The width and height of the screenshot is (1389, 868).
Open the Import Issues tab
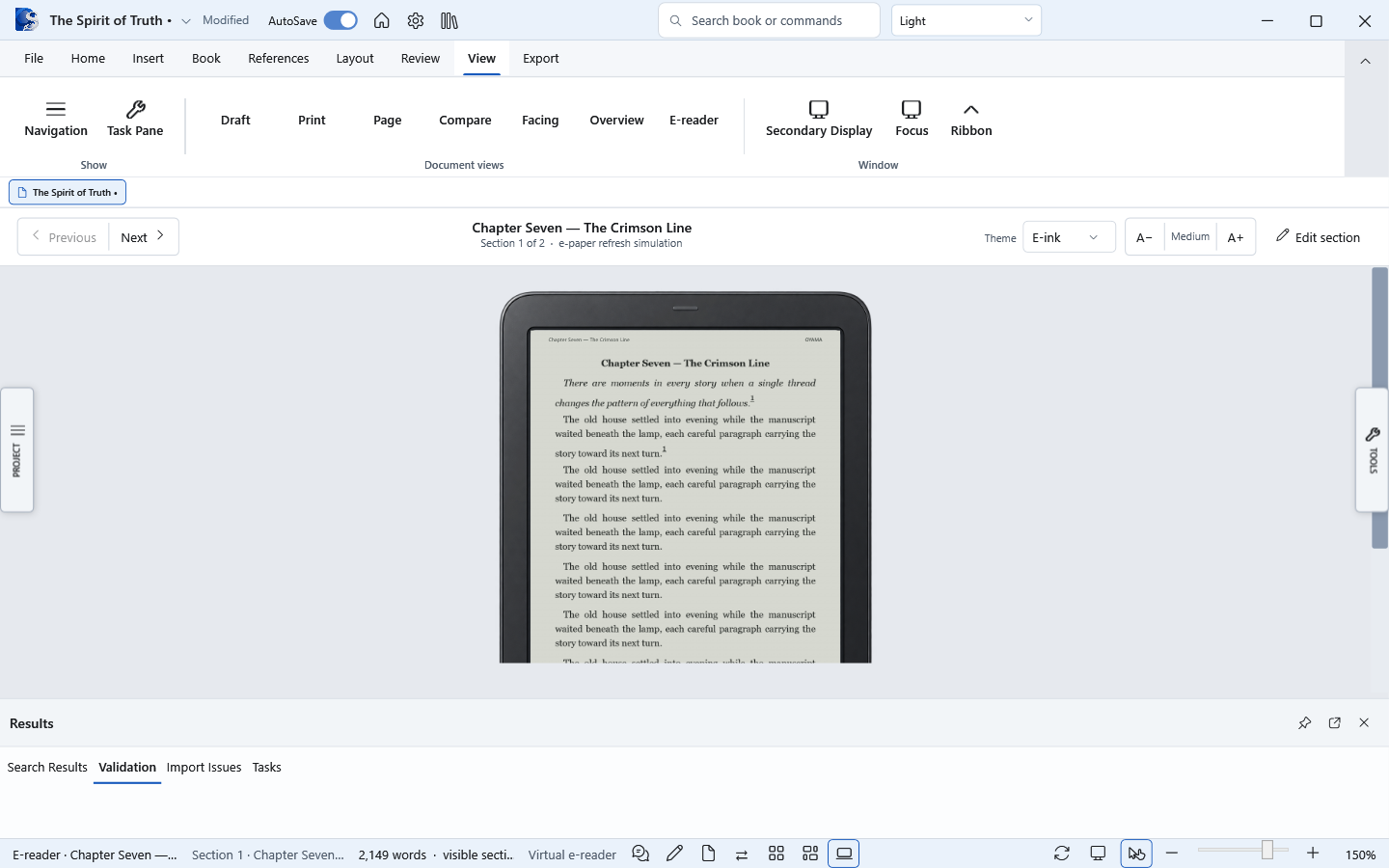tap(204, 768)
